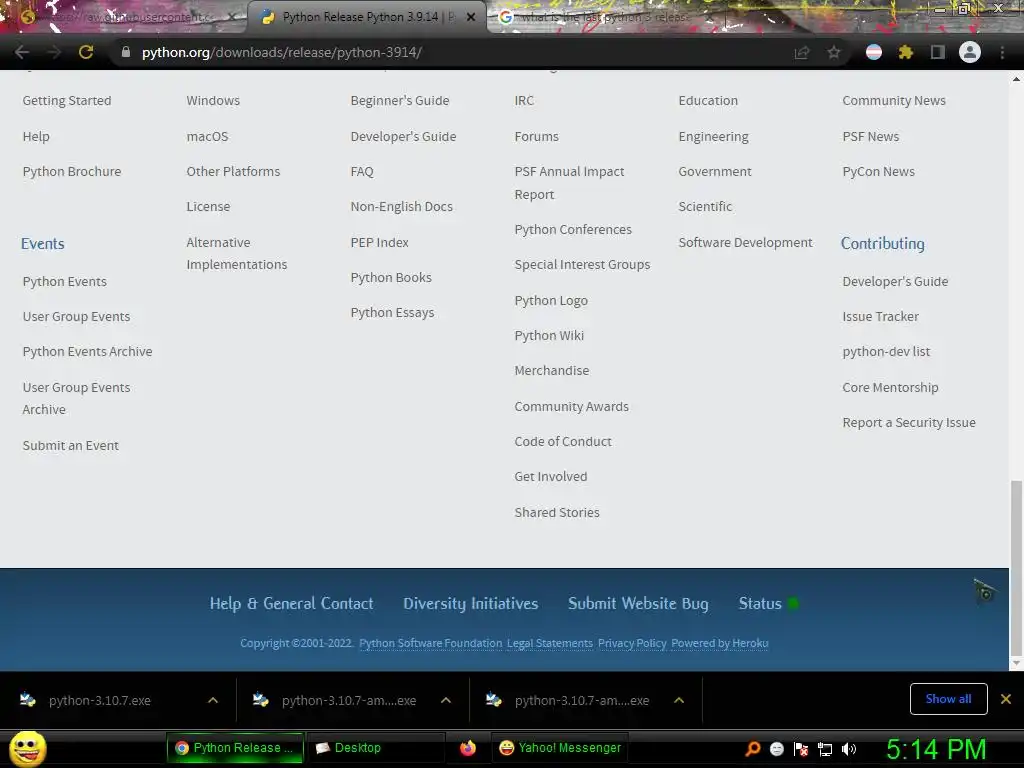
Task: Launch Firefox from the taskbar
Action: pyautogui.click(x=468, y=748)
